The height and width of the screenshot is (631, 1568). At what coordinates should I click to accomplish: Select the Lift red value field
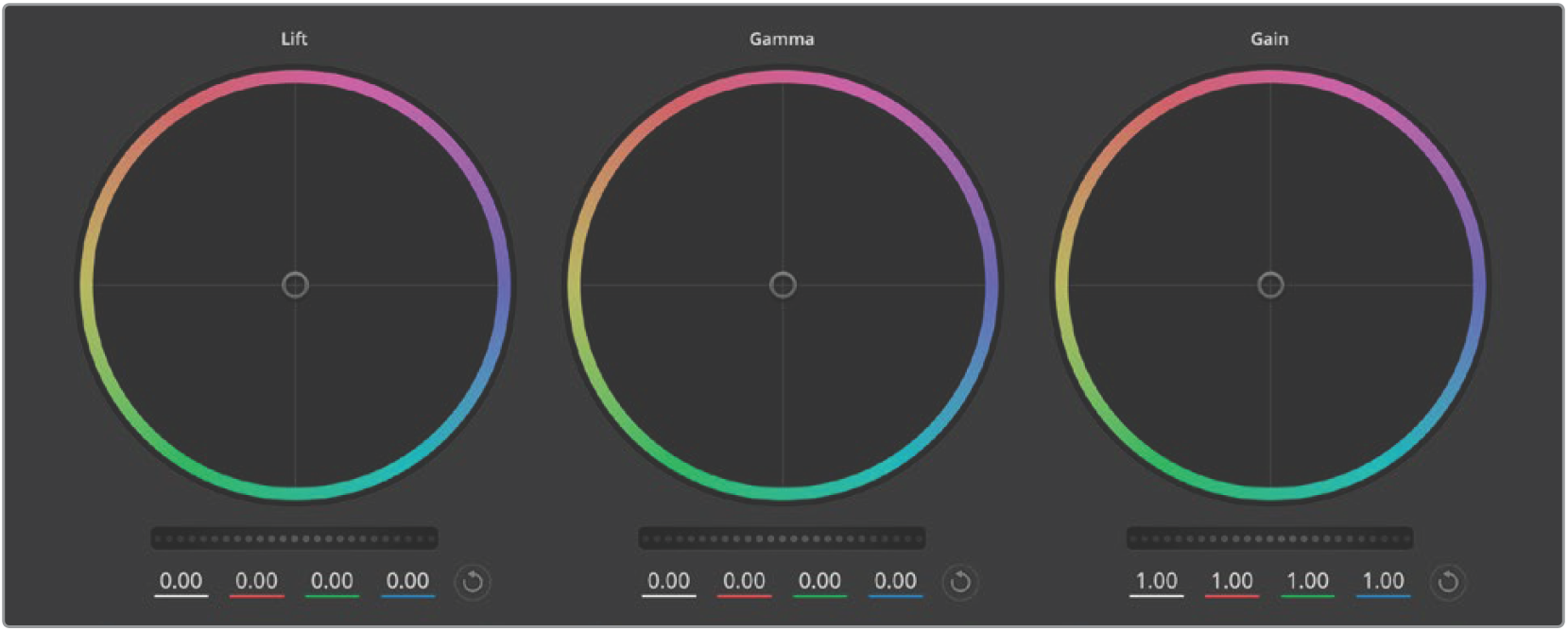256,582
